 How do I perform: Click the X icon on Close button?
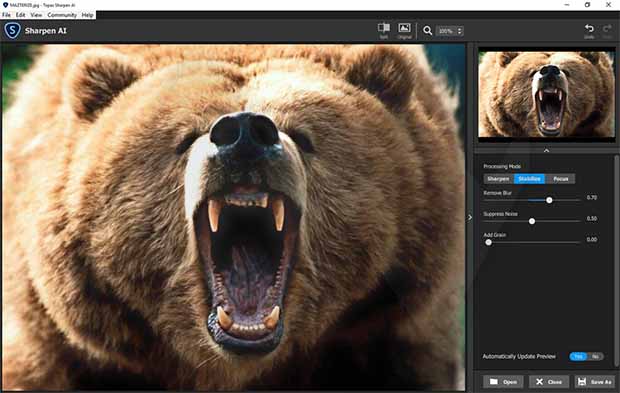[x=539, y=382]
